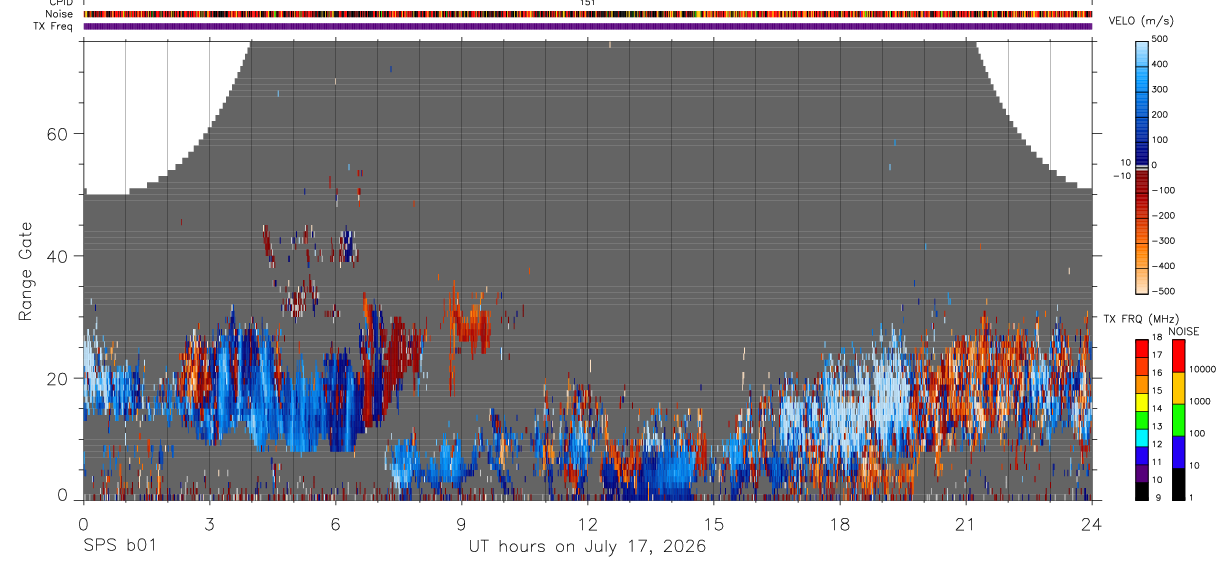Click the UT hours on July 17 title
Viewport: 1228px width, 567px height.
587,547
